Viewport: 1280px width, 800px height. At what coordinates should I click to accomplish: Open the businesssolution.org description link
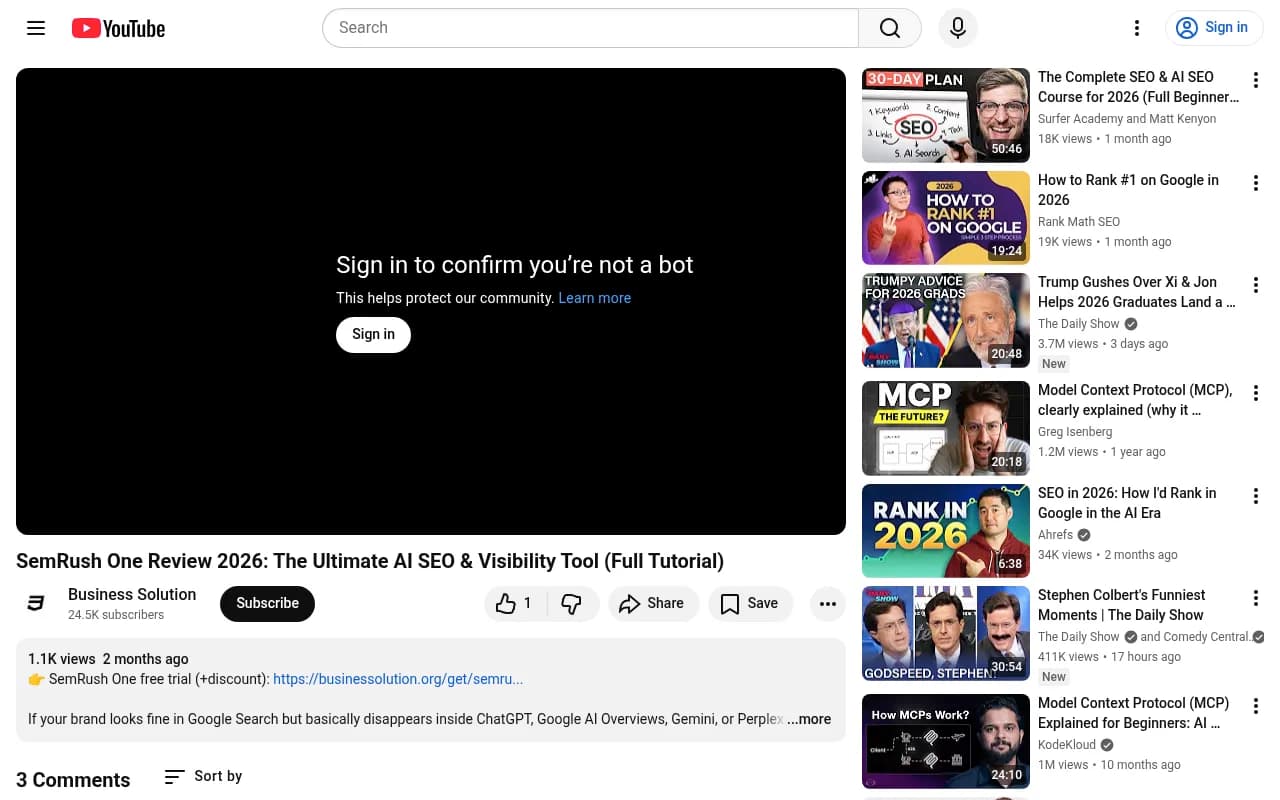398,679
